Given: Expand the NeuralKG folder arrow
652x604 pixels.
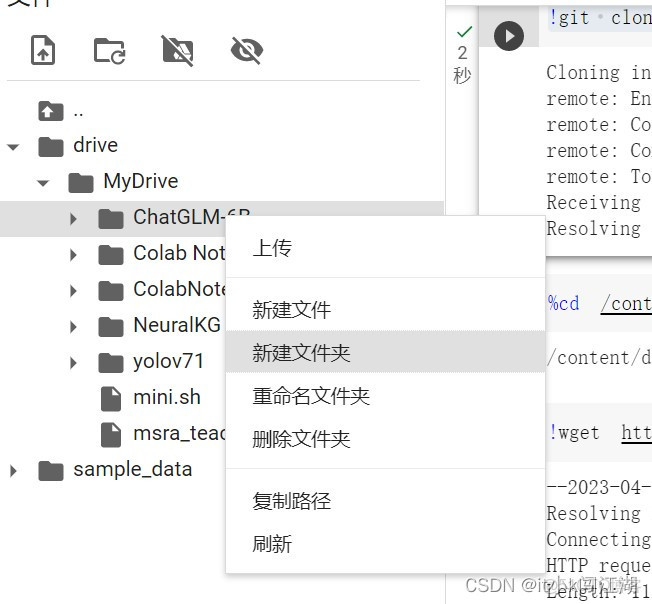Looking at the screenshot, I should (x=73, y=327).
